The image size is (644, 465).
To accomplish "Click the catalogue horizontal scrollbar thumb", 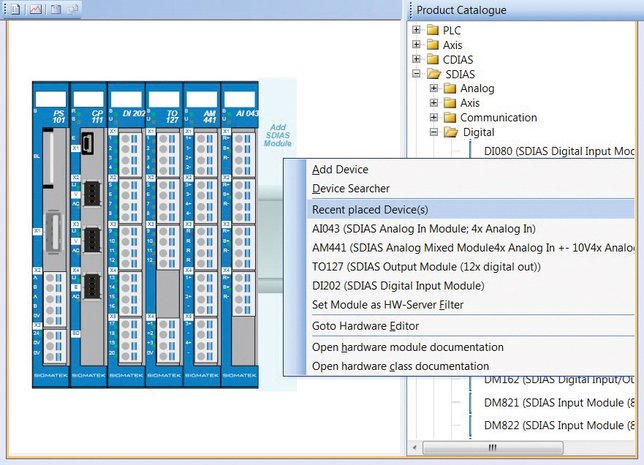I will 492,447.
